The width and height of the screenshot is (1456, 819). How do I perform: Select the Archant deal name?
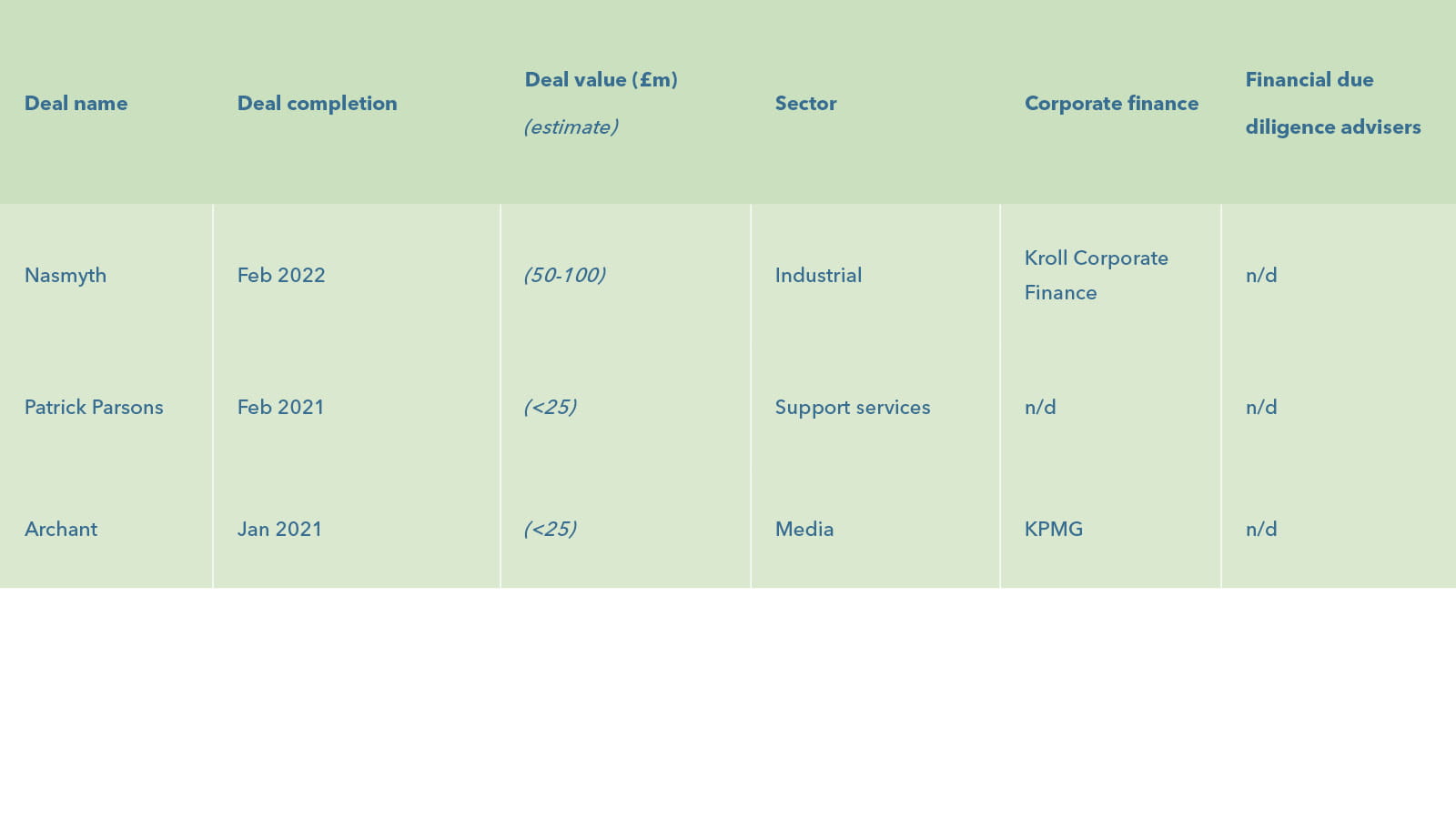click(61, 530)
